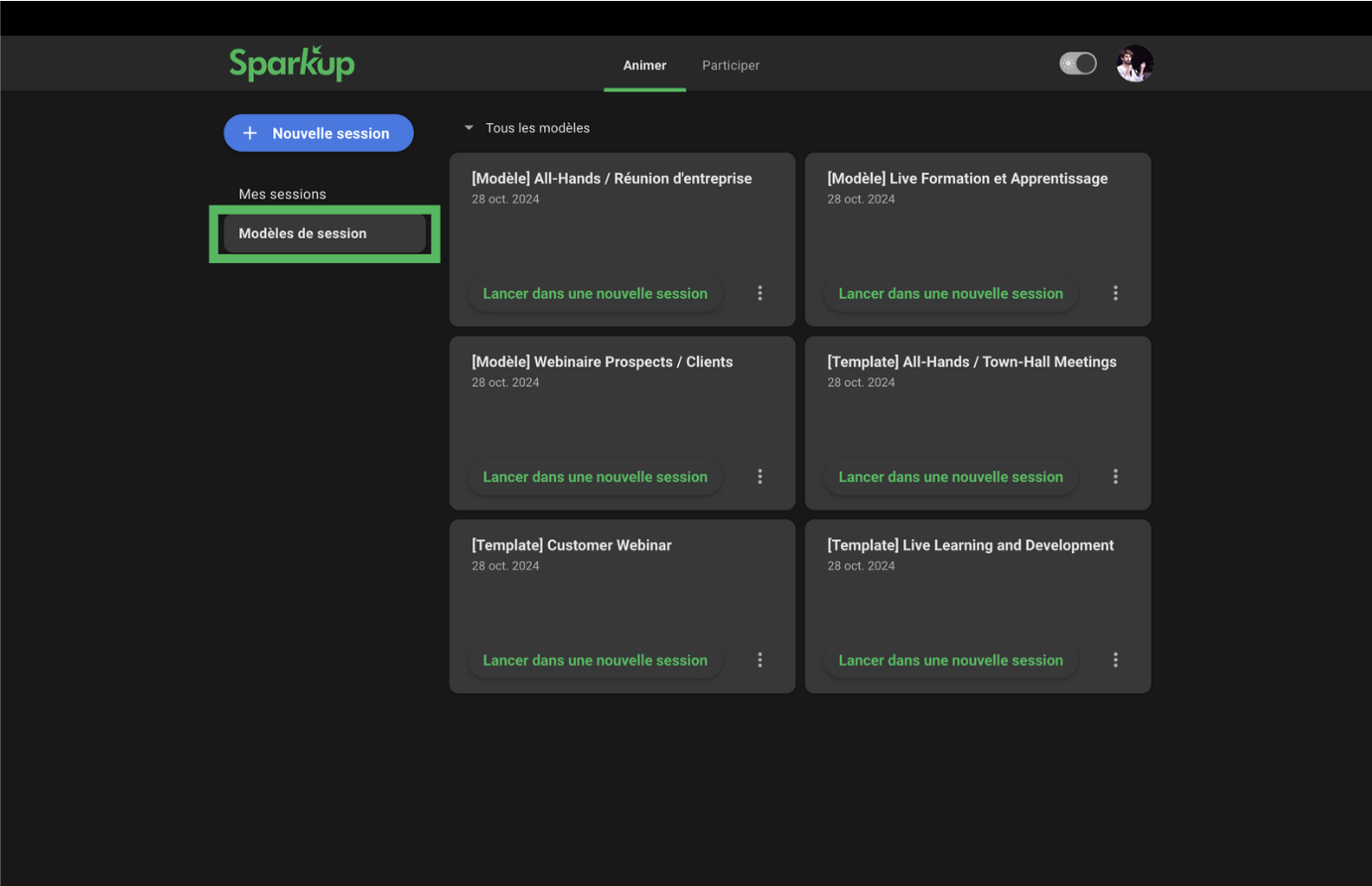Select Mes sessions in the sidebar

pyautogui.click(x=283, y=195)
